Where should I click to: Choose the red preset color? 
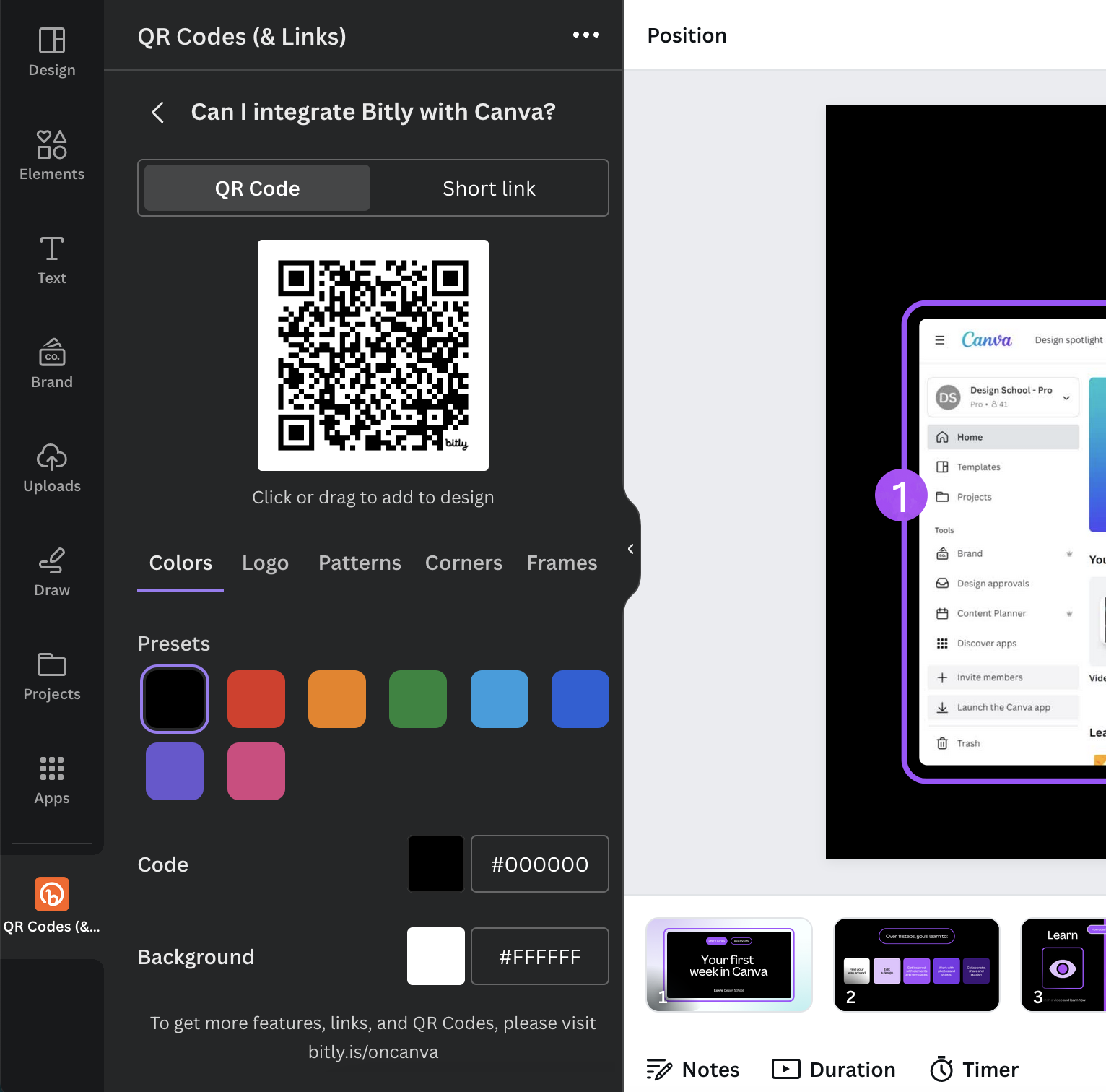[x=256, y=699]
